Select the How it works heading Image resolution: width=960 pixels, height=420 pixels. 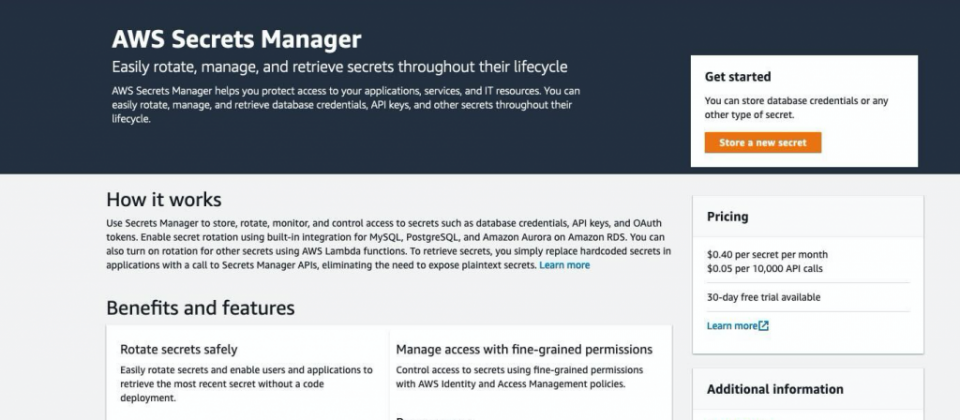click(164, 200)
